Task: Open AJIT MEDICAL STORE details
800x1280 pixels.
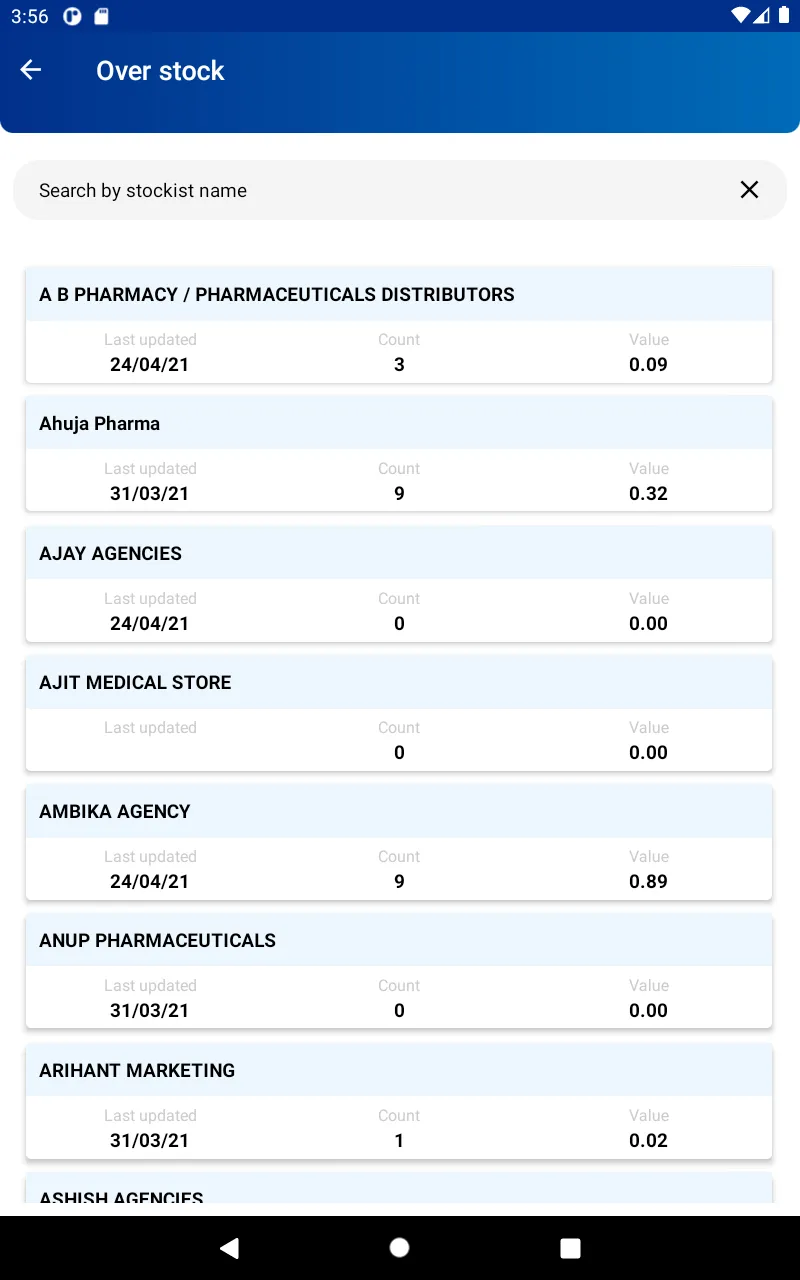Action: click(x=399, y=713)
